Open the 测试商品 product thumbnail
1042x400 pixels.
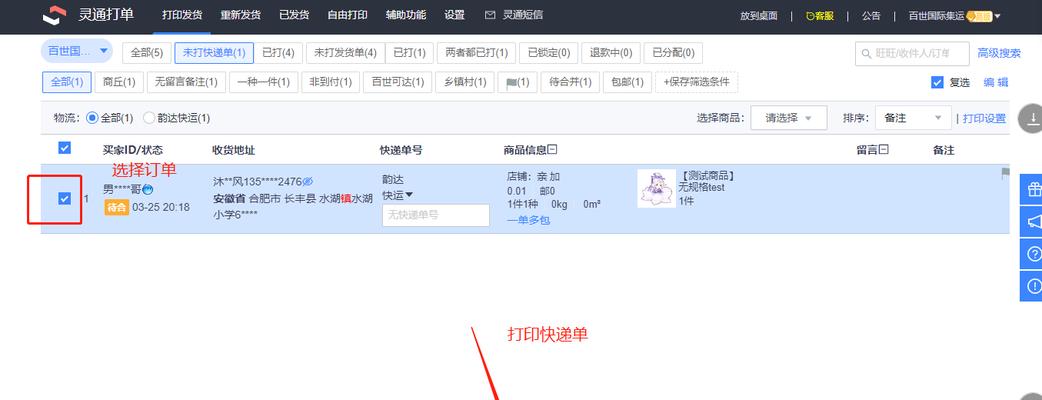pyautogui.click(x=657, y=189)
